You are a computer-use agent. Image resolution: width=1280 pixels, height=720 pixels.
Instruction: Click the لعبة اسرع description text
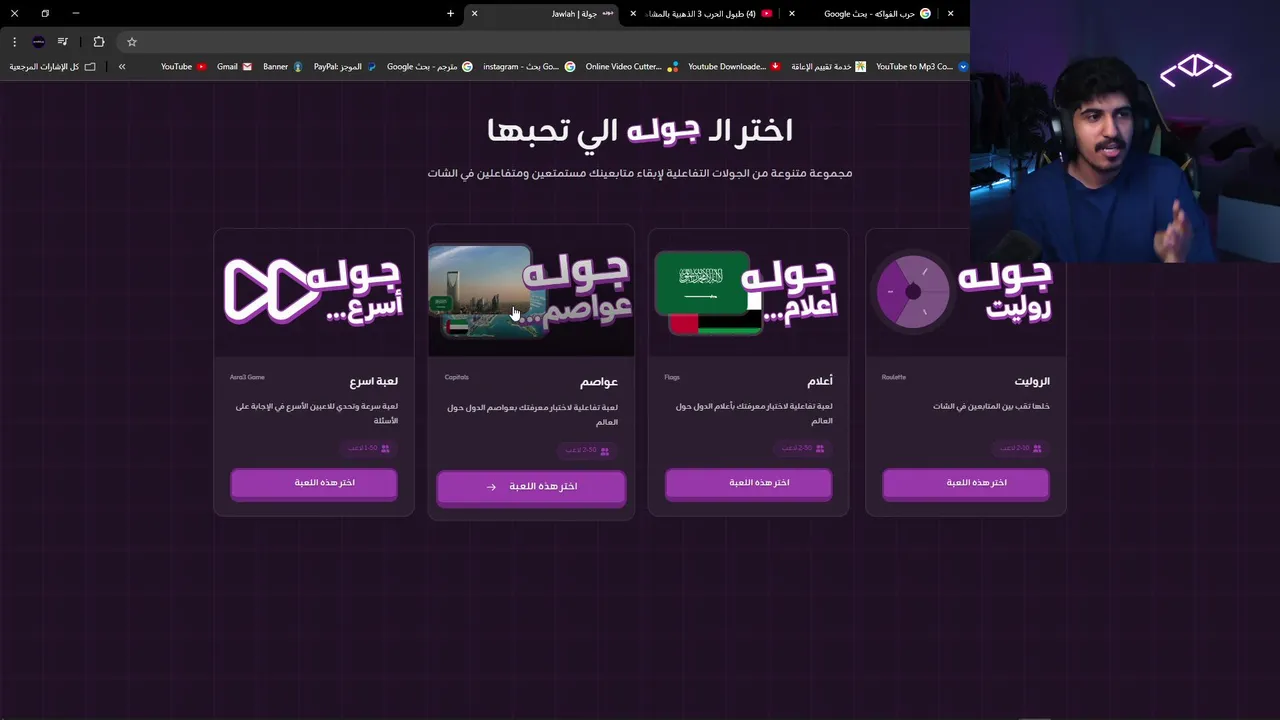[x=317, y=413]
